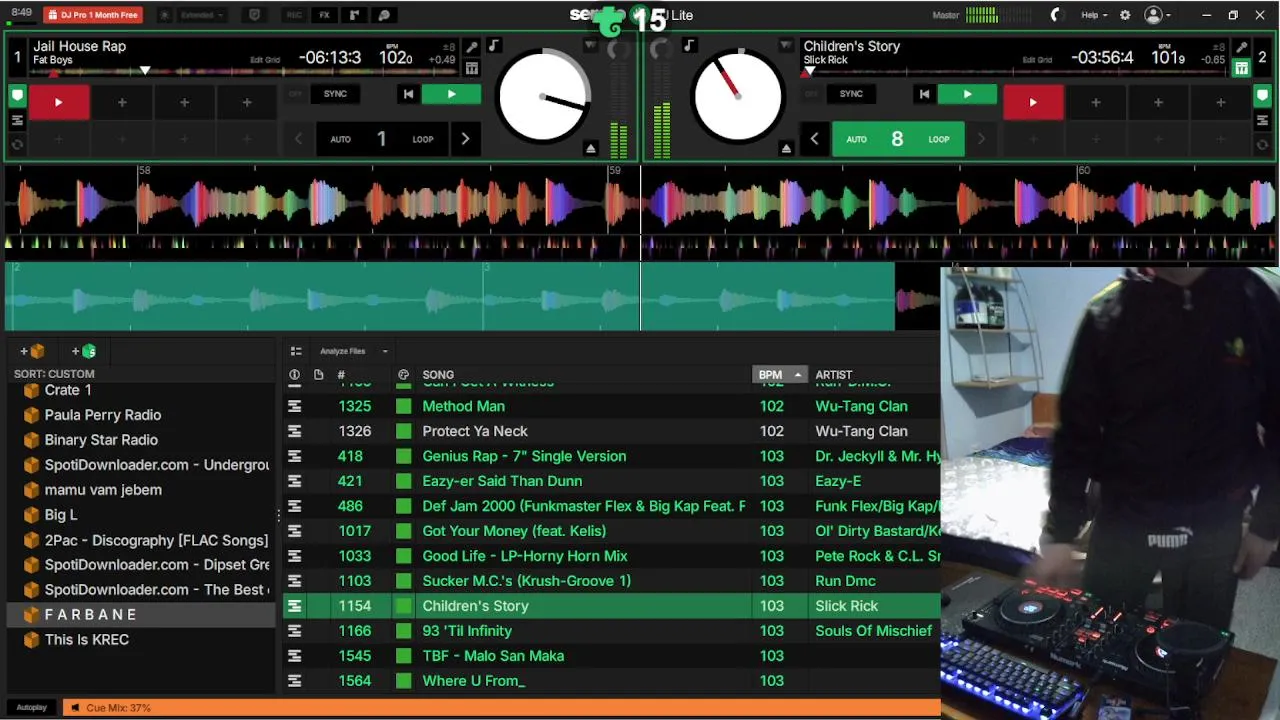The width and height of the screenshot is (1280, 720).
Task: Select the 93 'Til Infinity track row
Action: pyautogui.click(x=612, y=631)
